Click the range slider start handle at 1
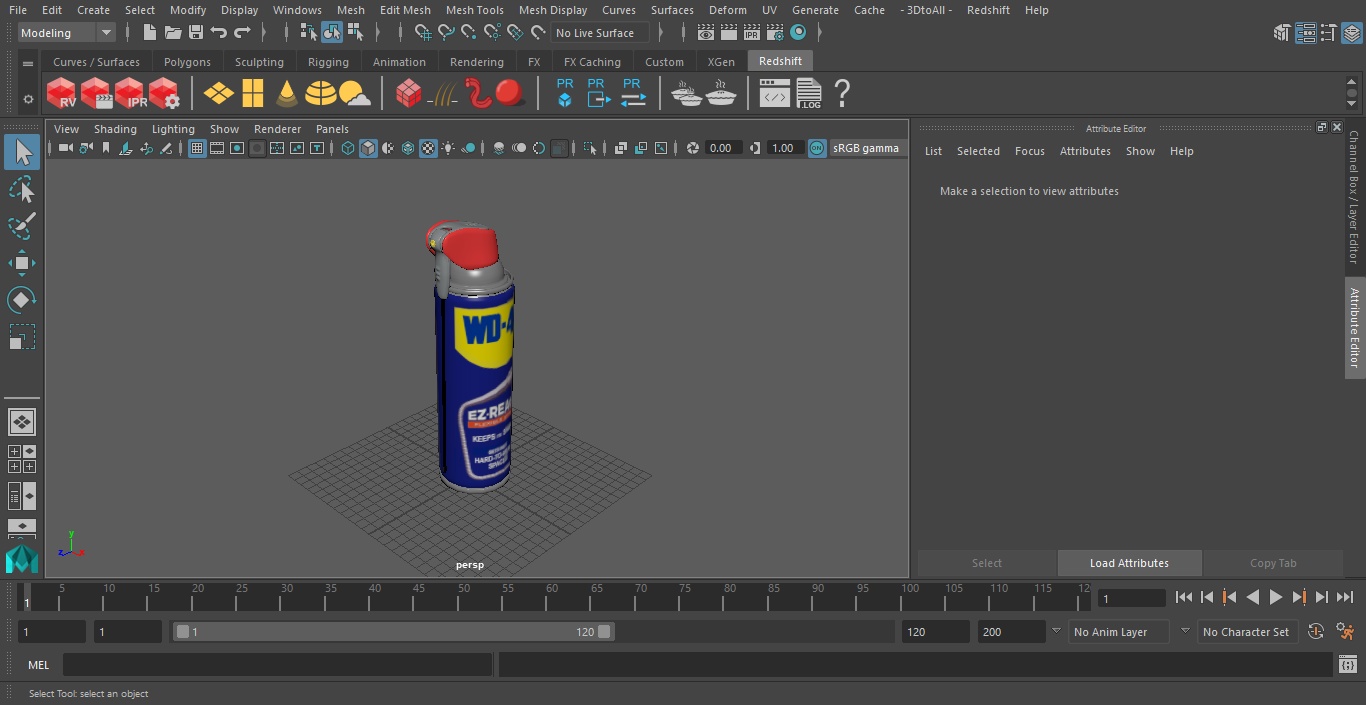The image size is (1366, 705). click(183, 632)
